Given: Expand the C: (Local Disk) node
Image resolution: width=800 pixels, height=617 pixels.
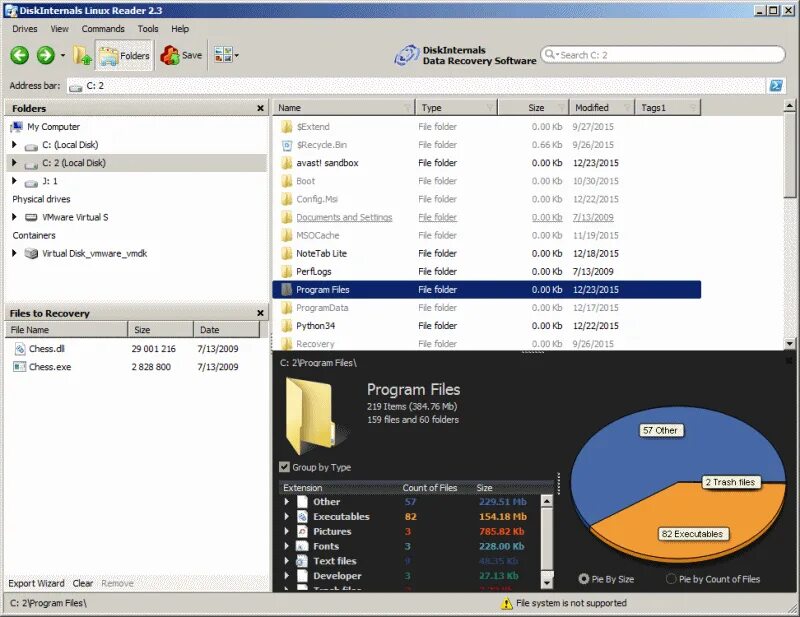Looking at the screenshot, I should (14, 144).
